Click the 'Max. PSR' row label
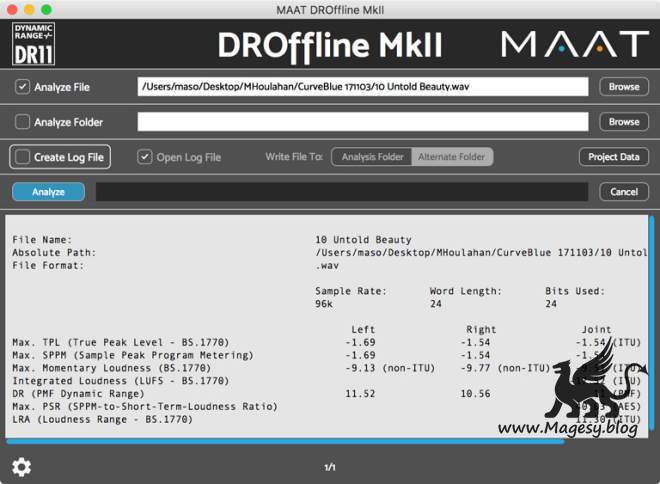Viewport: 660px width, 484px height. coord(145,407)
